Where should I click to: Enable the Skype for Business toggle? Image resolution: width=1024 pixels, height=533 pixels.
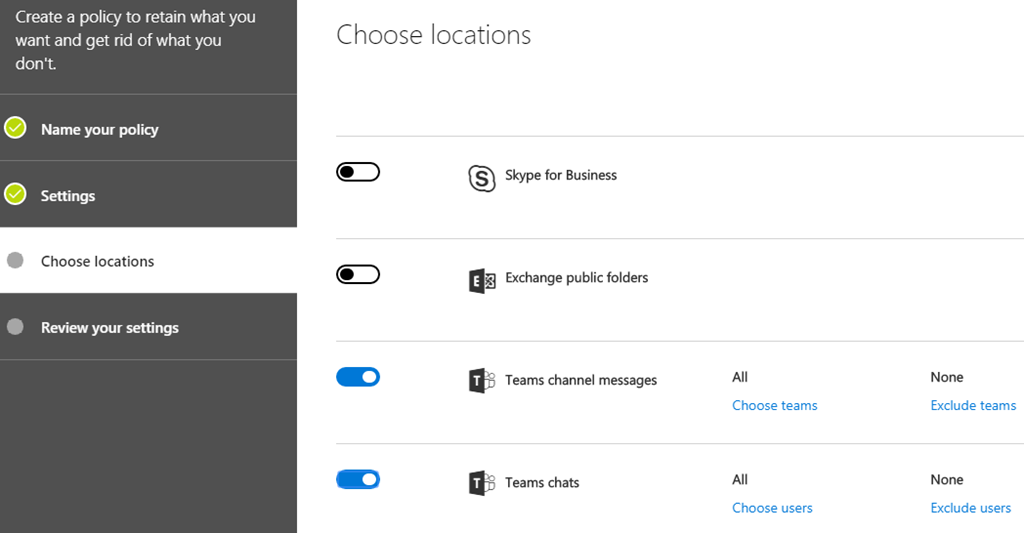pos(358,173)
